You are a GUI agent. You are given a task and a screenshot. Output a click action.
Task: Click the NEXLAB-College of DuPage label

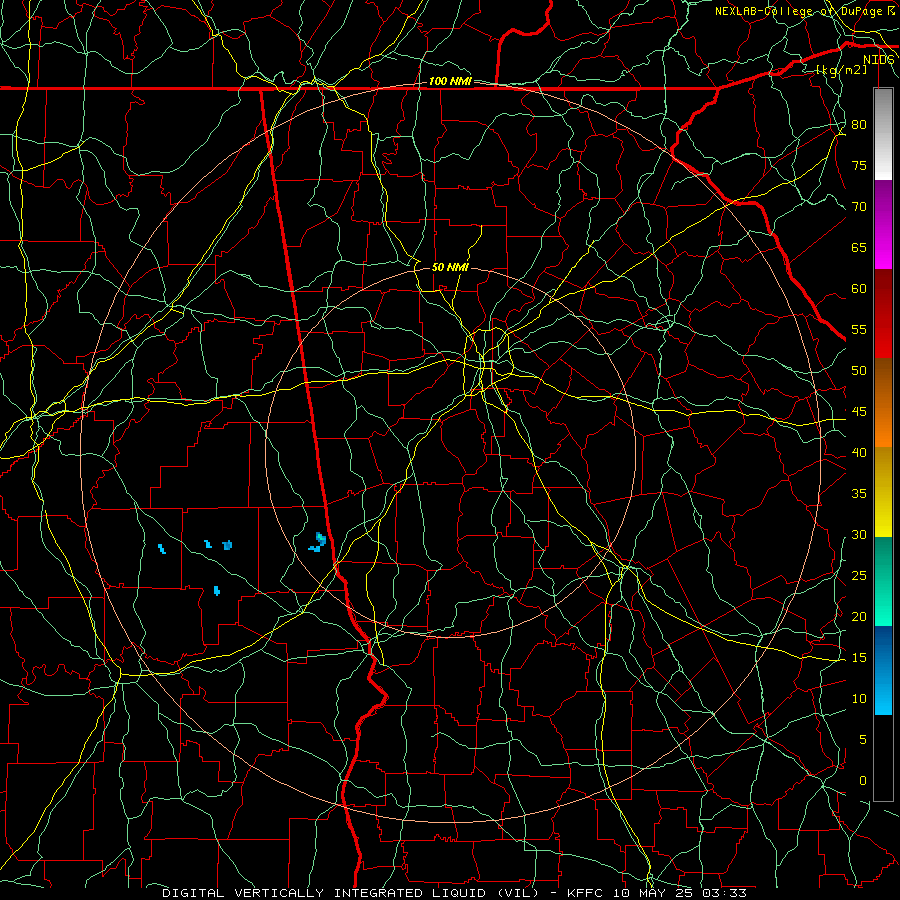click(x=799, y=11)
